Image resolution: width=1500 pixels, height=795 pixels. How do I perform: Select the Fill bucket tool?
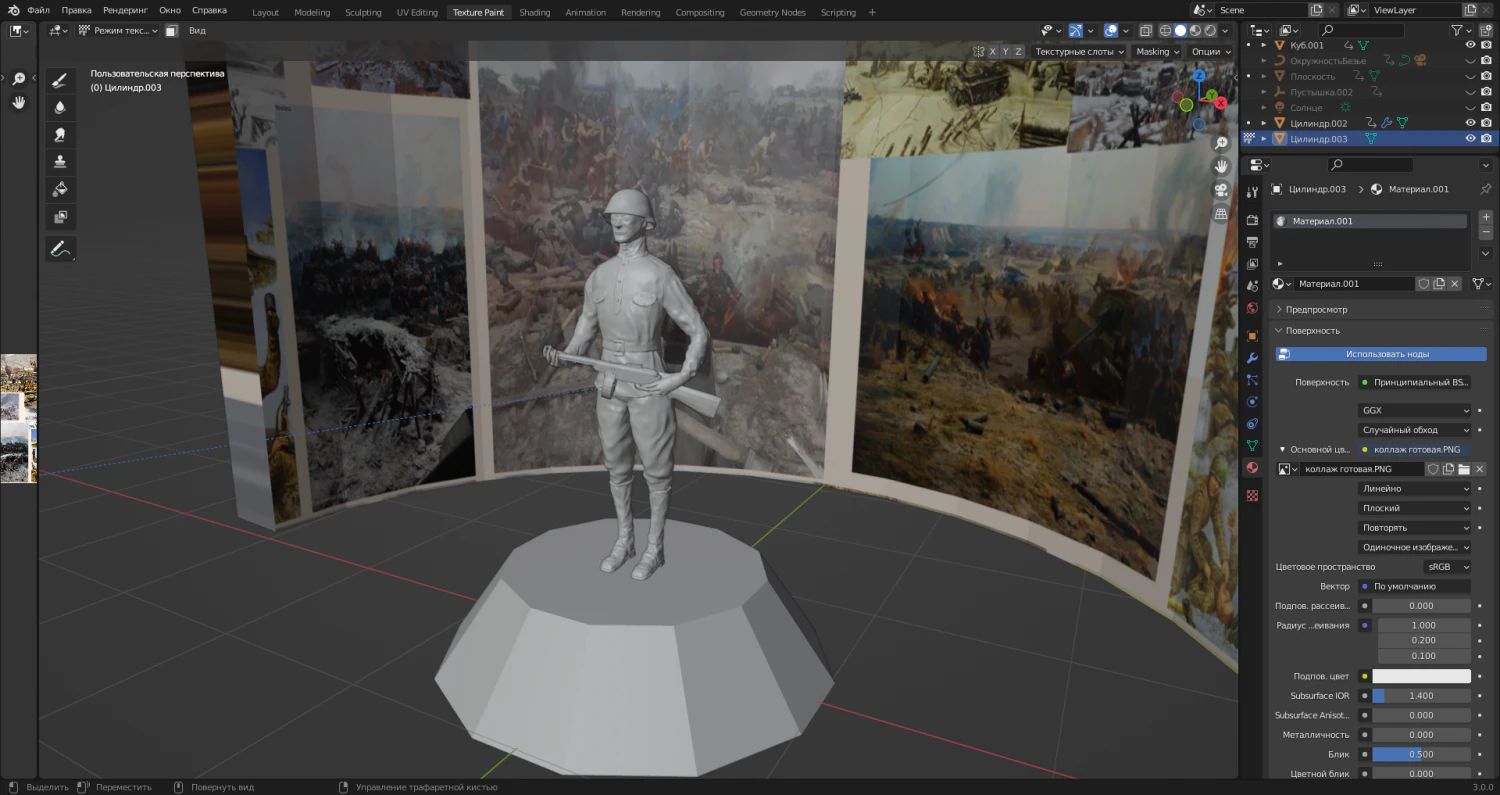60,189
